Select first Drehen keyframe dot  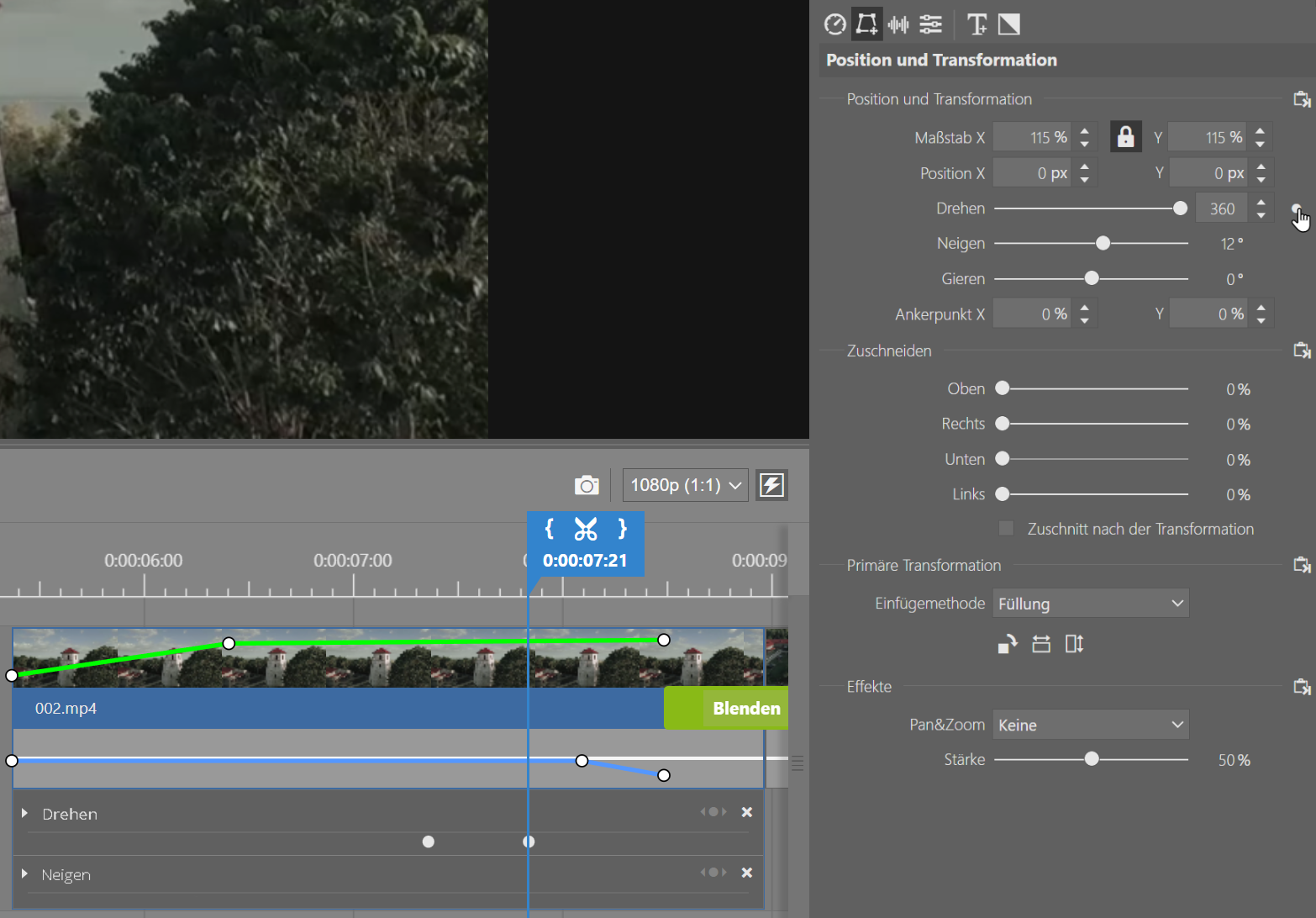(x=429, y=841)
